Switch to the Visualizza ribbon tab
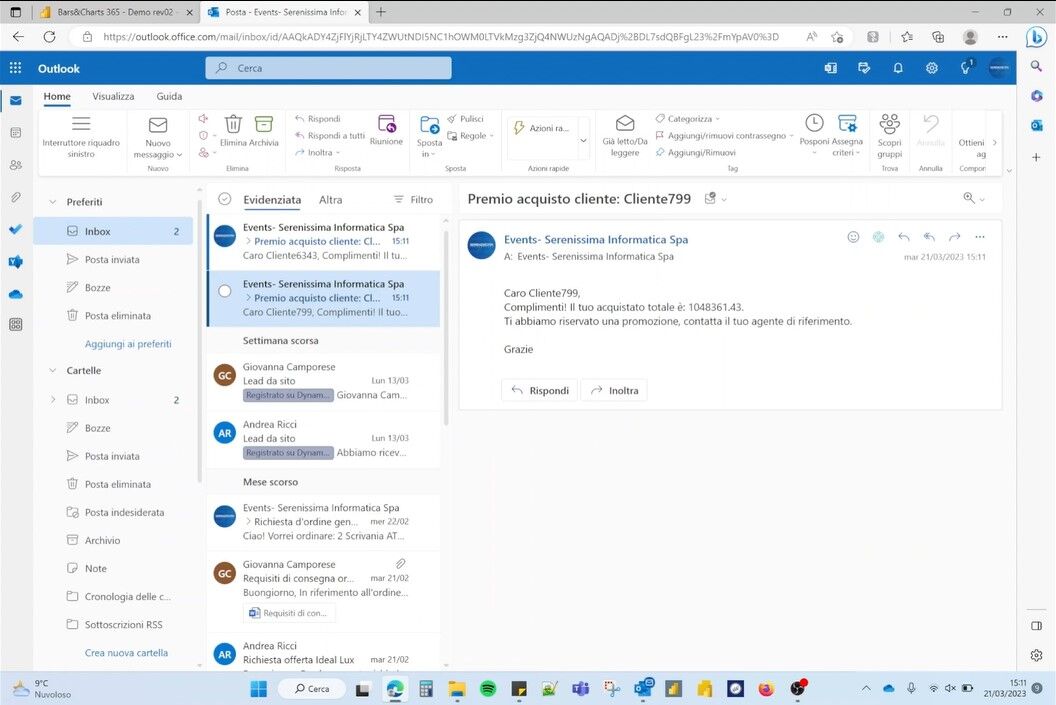1056x705 pixels. click(113, 97)
